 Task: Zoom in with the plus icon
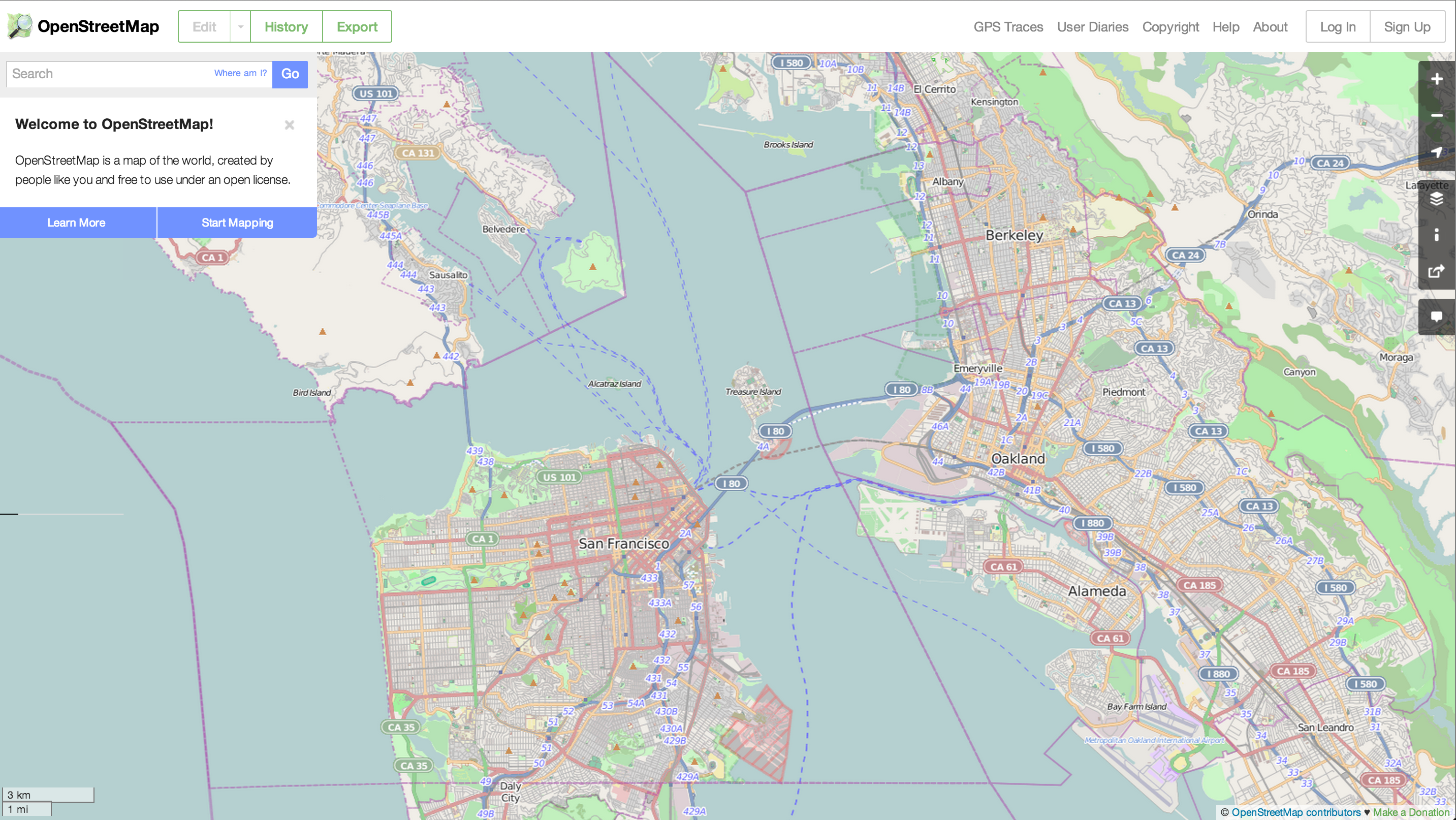point(1436,79)
